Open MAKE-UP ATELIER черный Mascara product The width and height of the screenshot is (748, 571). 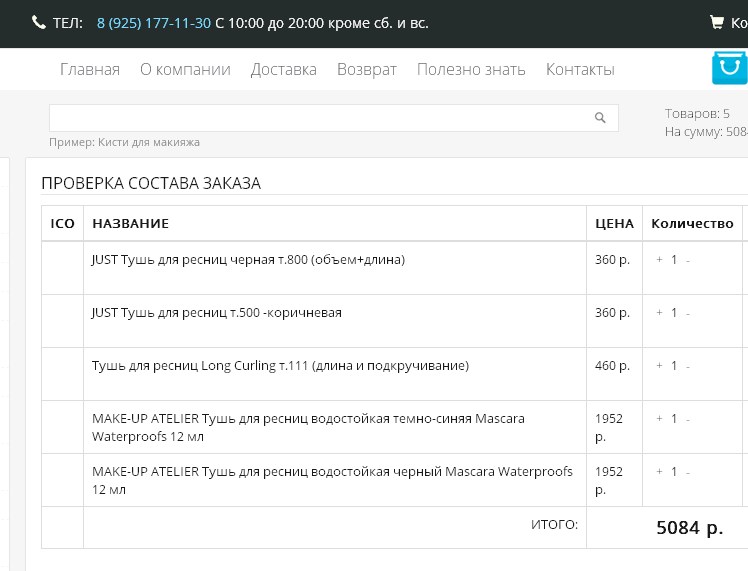point(332,480)
